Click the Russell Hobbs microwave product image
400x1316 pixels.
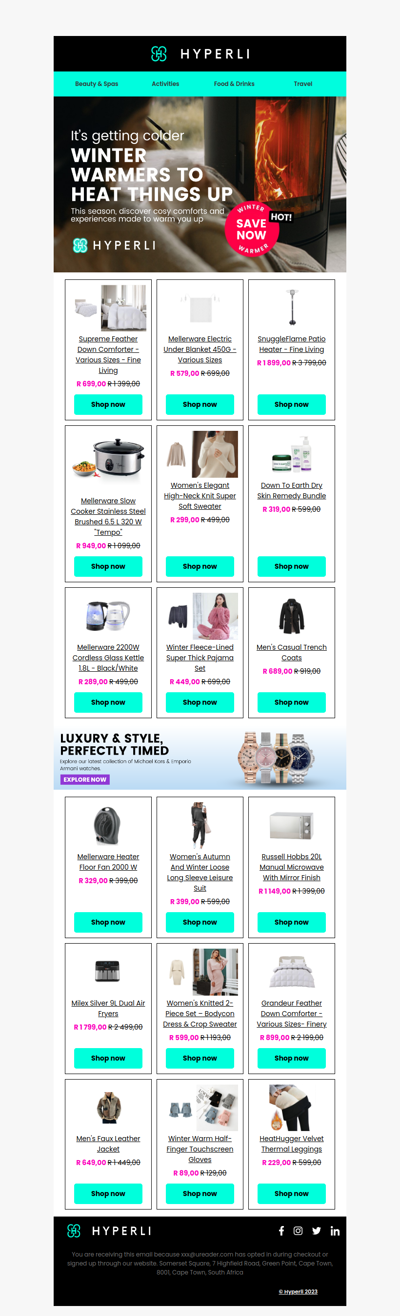tap(291, 825)
